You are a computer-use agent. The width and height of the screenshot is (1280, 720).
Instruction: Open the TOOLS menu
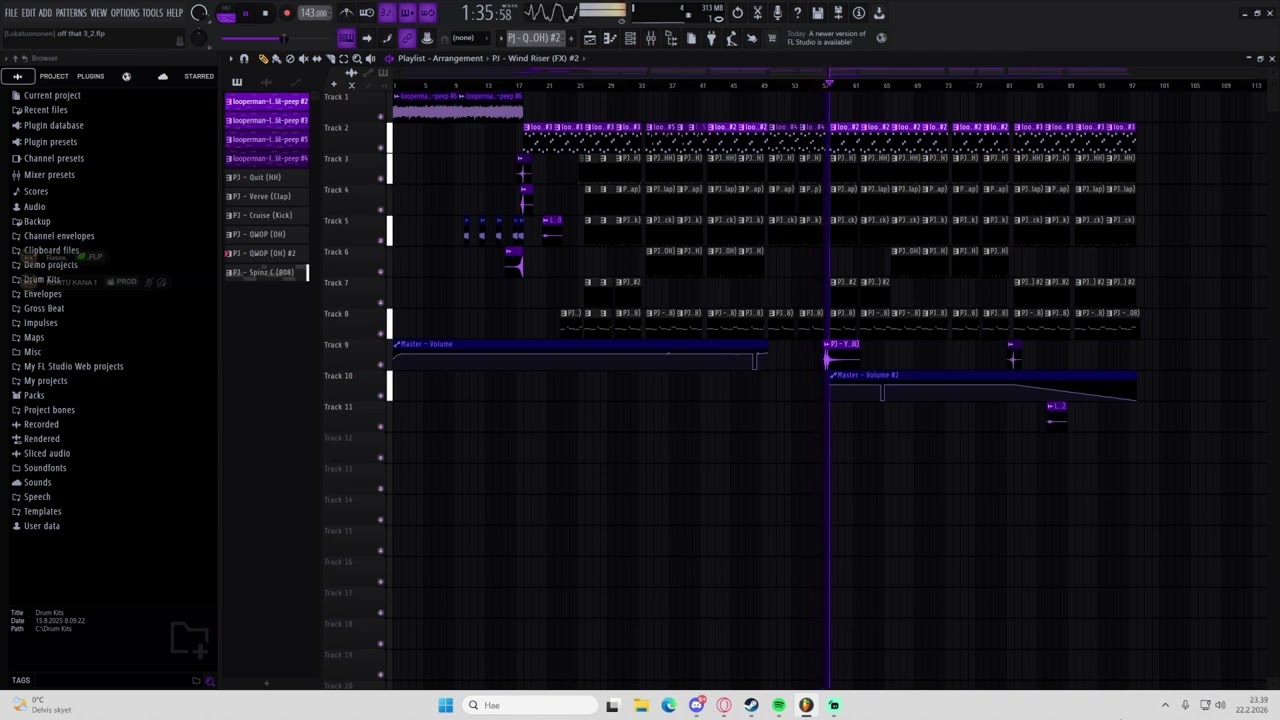point(152,13)
